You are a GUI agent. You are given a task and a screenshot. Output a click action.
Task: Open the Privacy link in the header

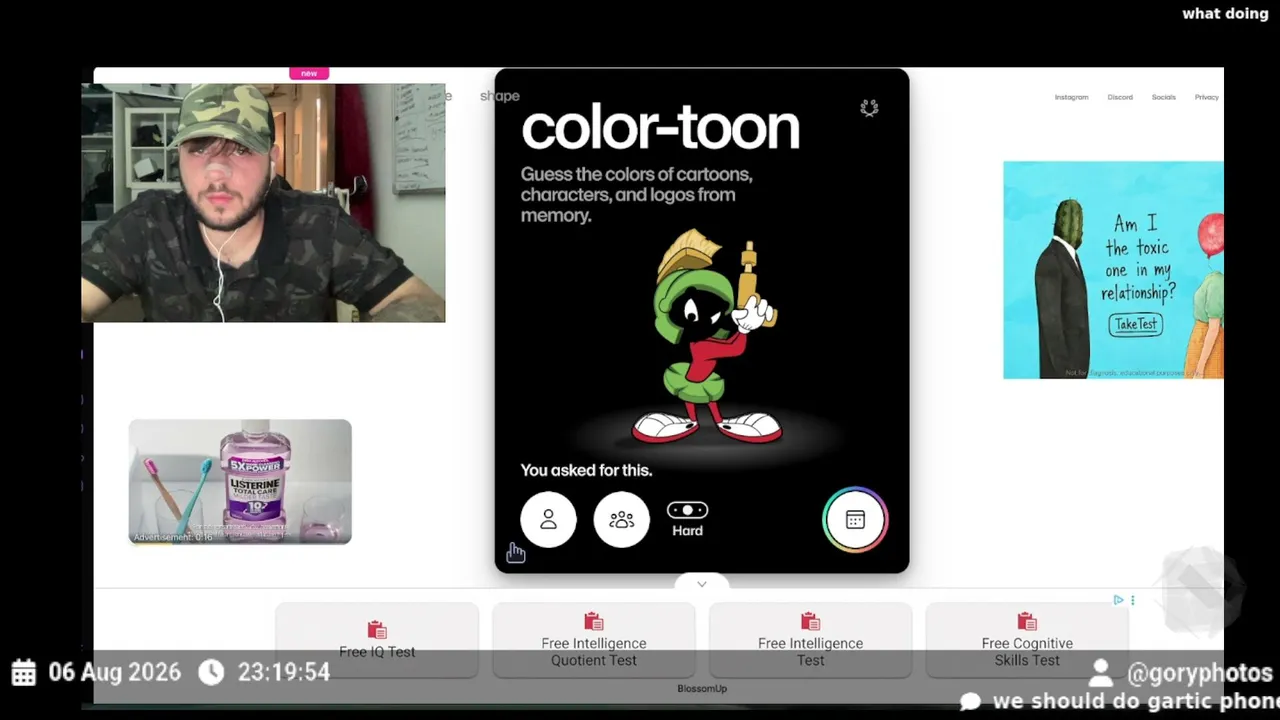tap(1206, 97)
